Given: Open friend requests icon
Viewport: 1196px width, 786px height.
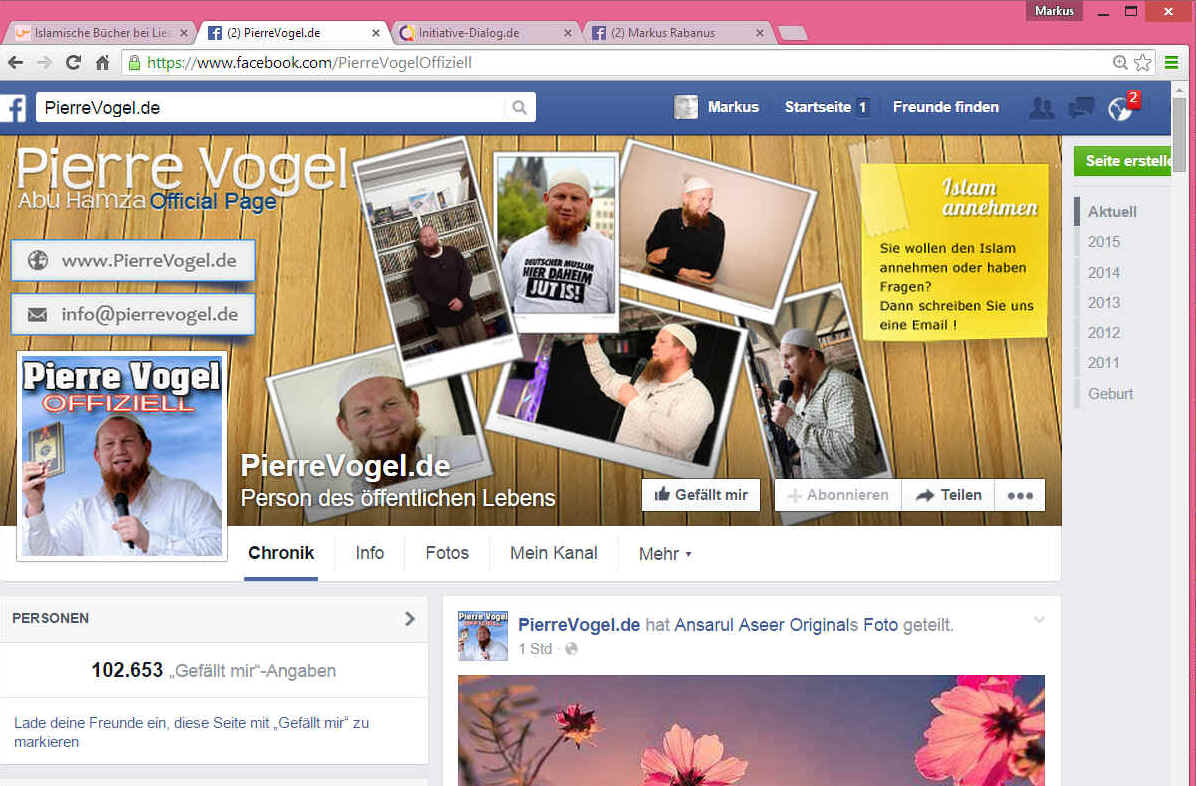Looking at the screenshot, I should pyautogui.click(x=1041, y=108).
